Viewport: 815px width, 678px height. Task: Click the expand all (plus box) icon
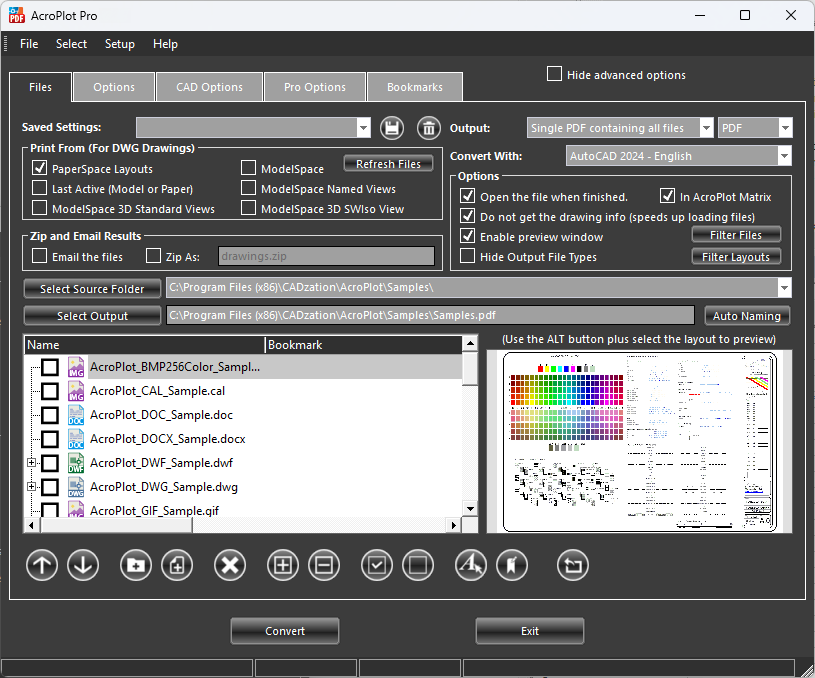pyautogui.click(x=283, y=565)
